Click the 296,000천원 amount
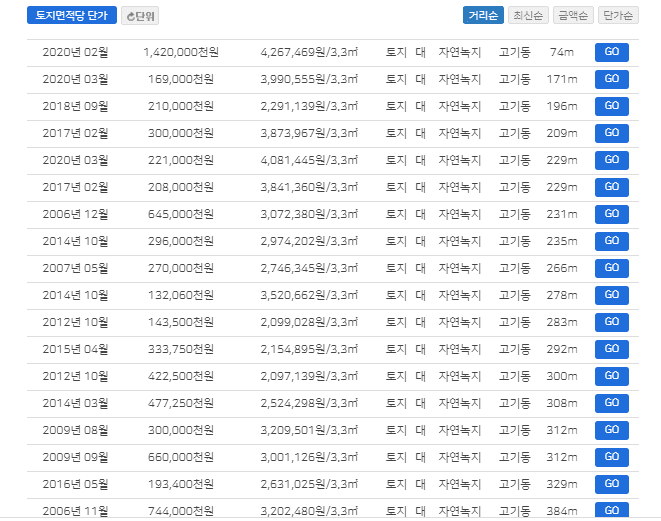The width and height of the screenshot is (661, 521). 181,241
